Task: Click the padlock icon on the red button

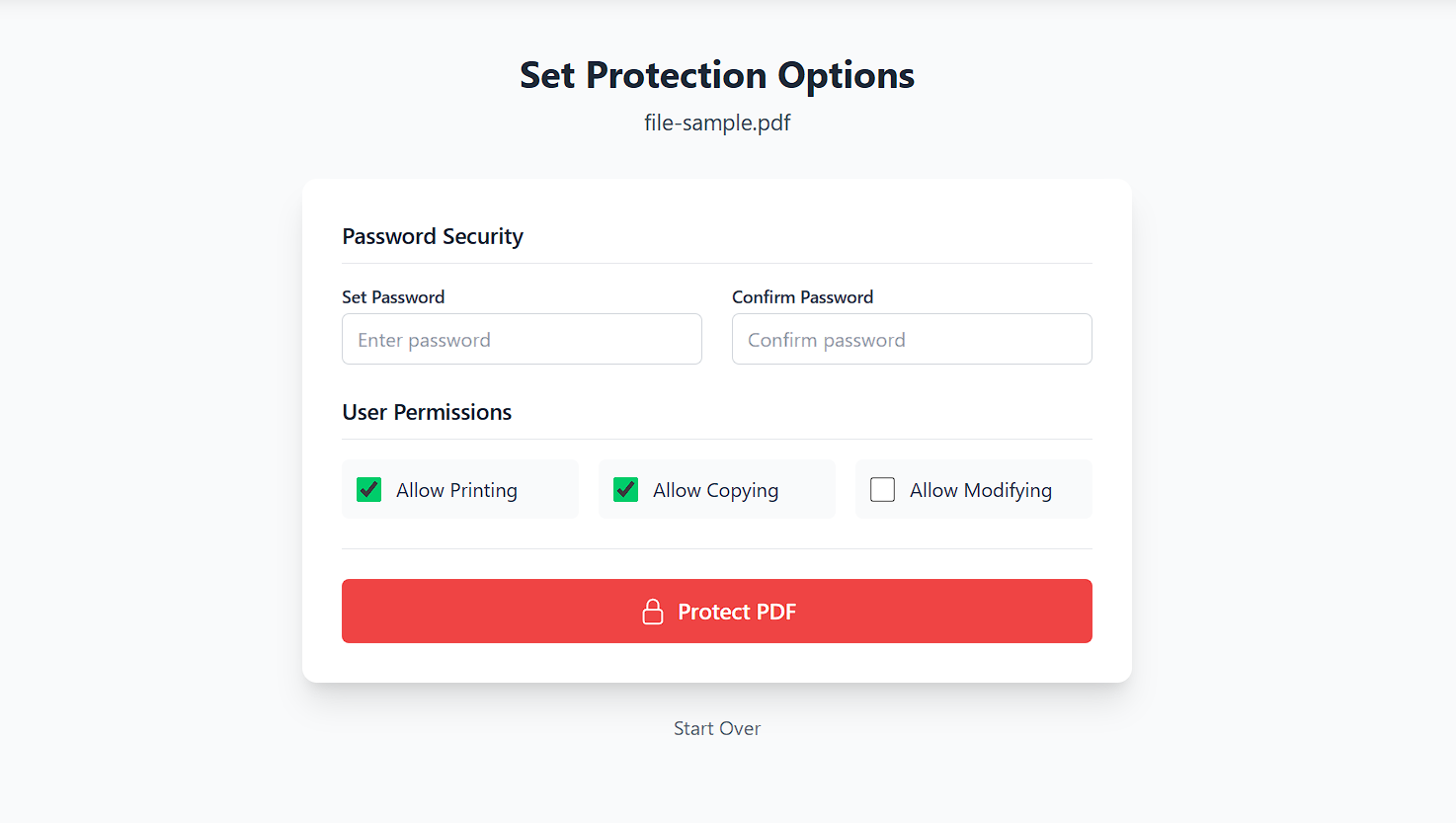Action: click(x=653, y=612)
